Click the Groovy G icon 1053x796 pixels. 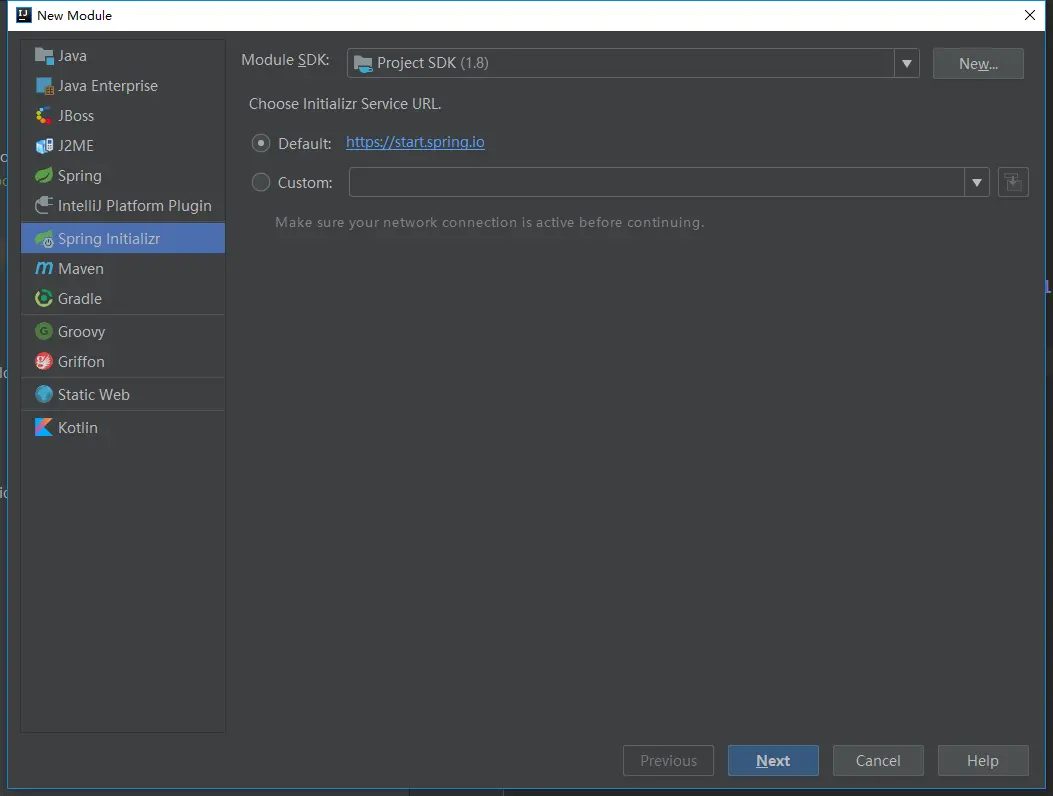(44, 331)
